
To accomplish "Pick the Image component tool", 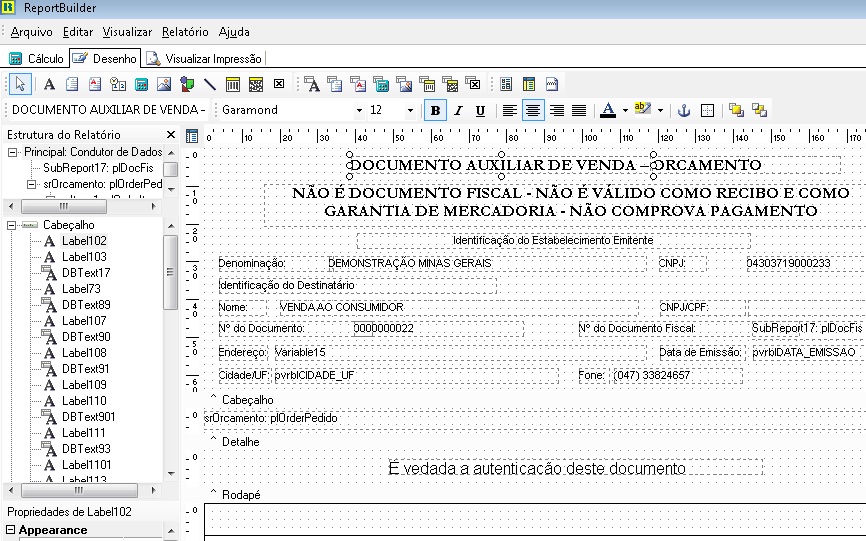I will (x=164, y=84).
